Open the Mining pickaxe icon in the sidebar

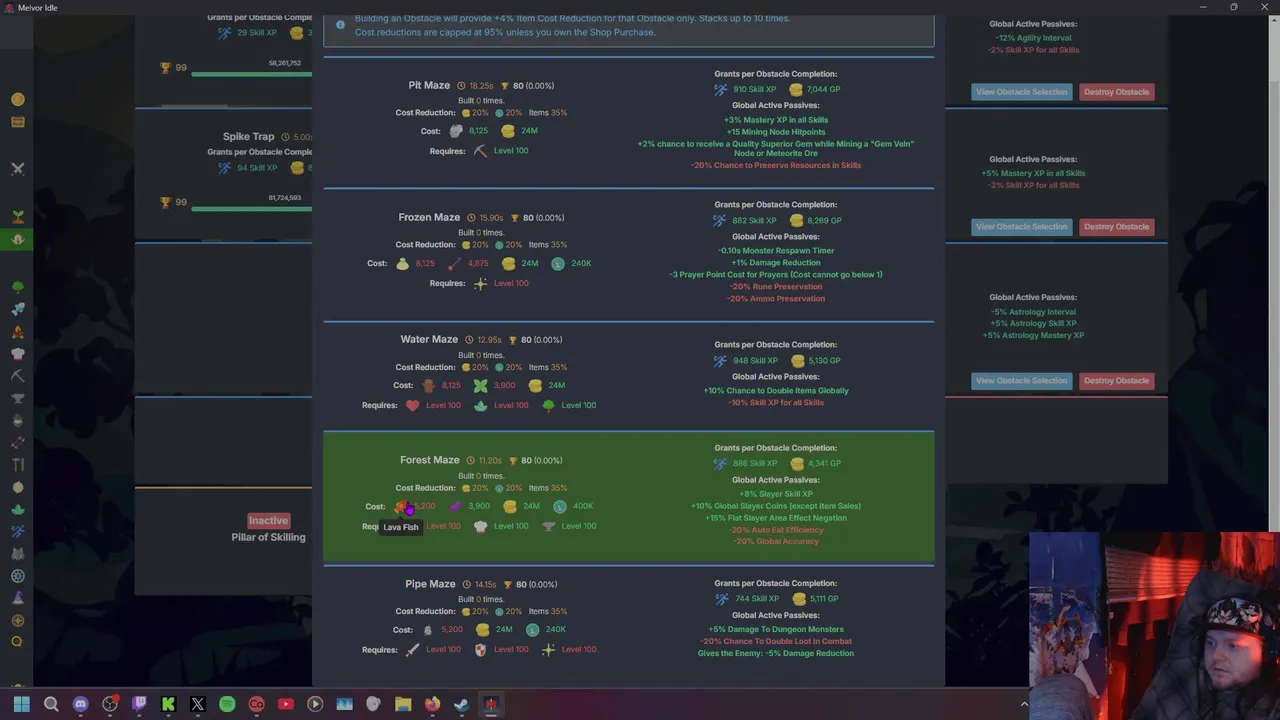[x=17, y=376]
